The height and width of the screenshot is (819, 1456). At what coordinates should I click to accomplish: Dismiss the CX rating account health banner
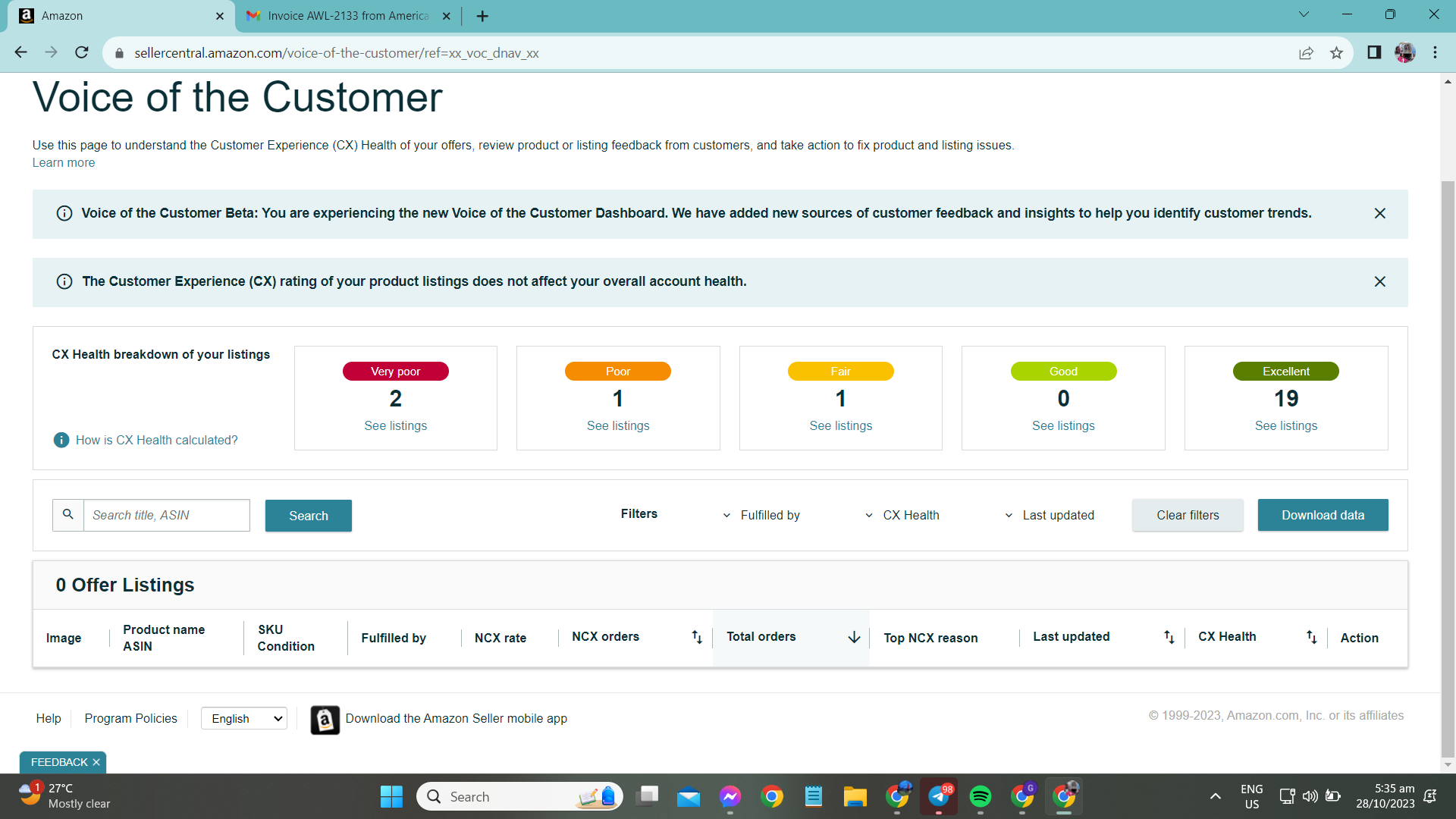coord(1380,282)
